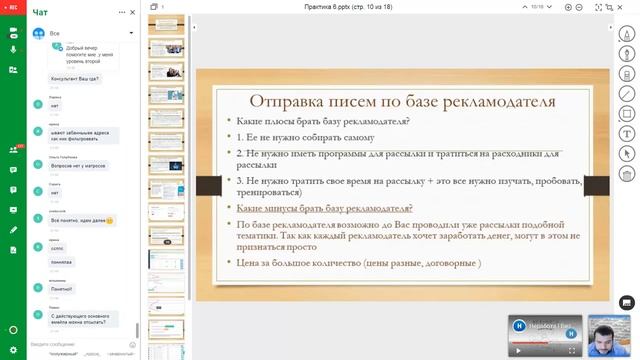The width and height of the screenshot is (640, 360).
Task: Expand the Все recipients dropdown
Action: click(131, 33)
